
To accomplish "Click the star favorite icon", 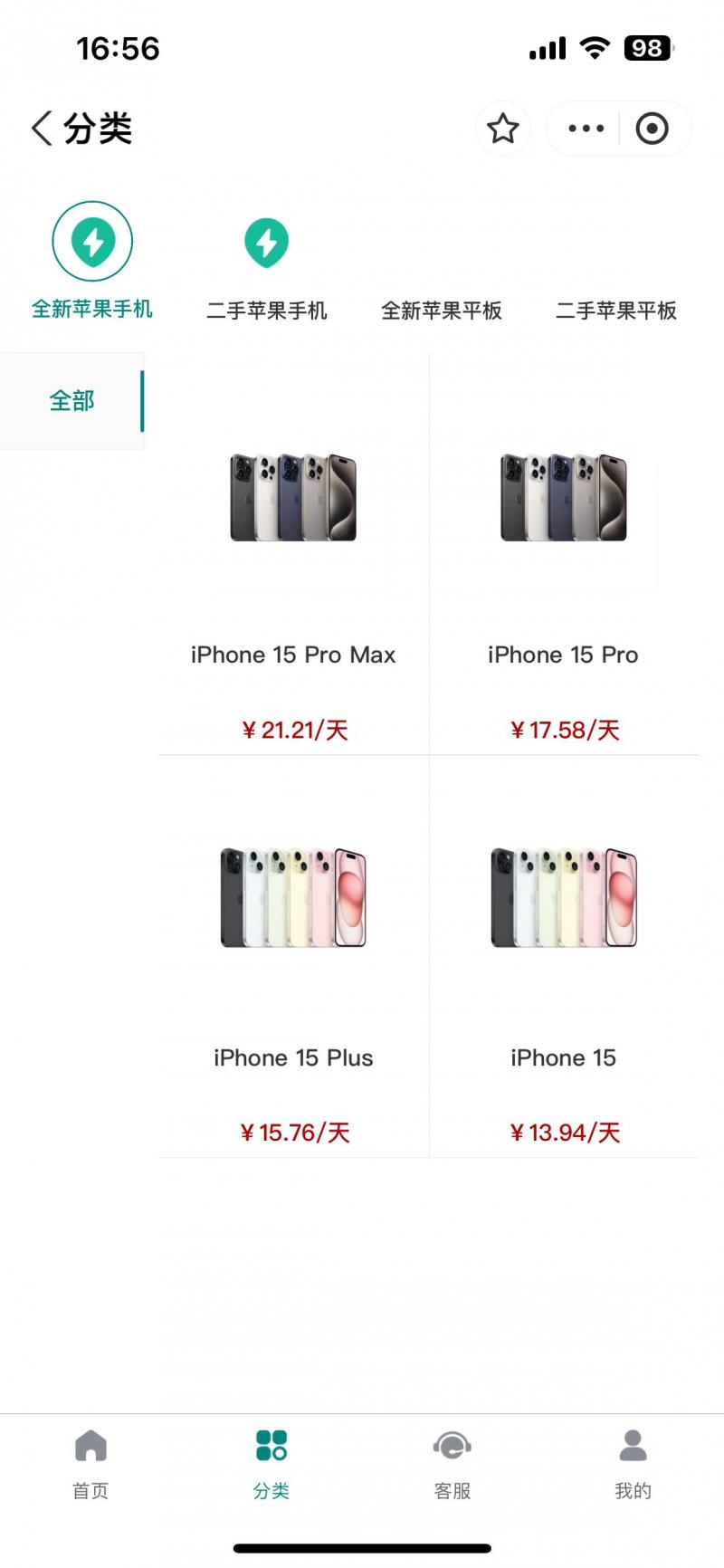I will (x=502, y=129).
